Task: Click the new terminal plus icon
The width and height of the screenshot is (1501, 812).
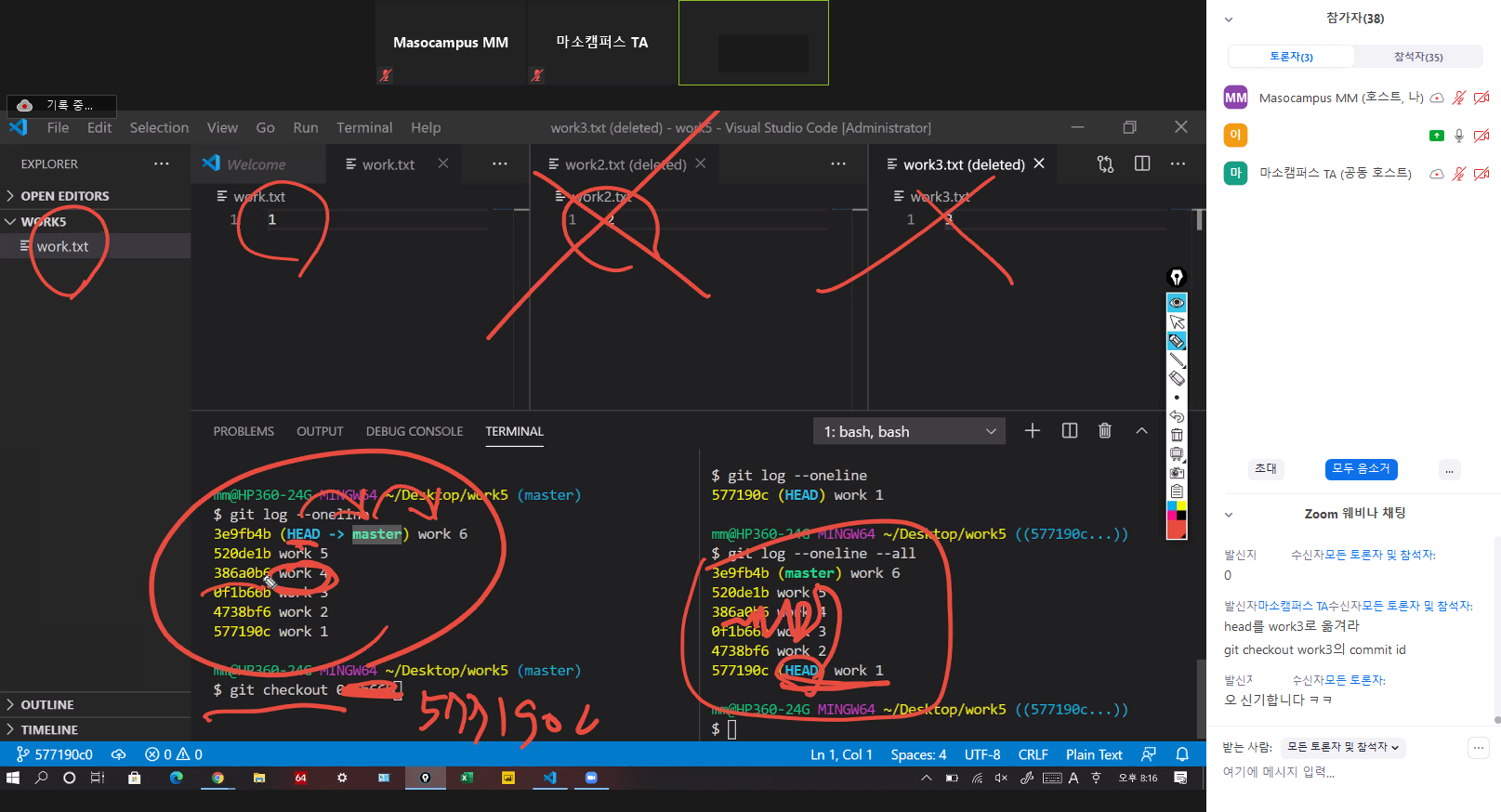Action: coord(1032,431)
